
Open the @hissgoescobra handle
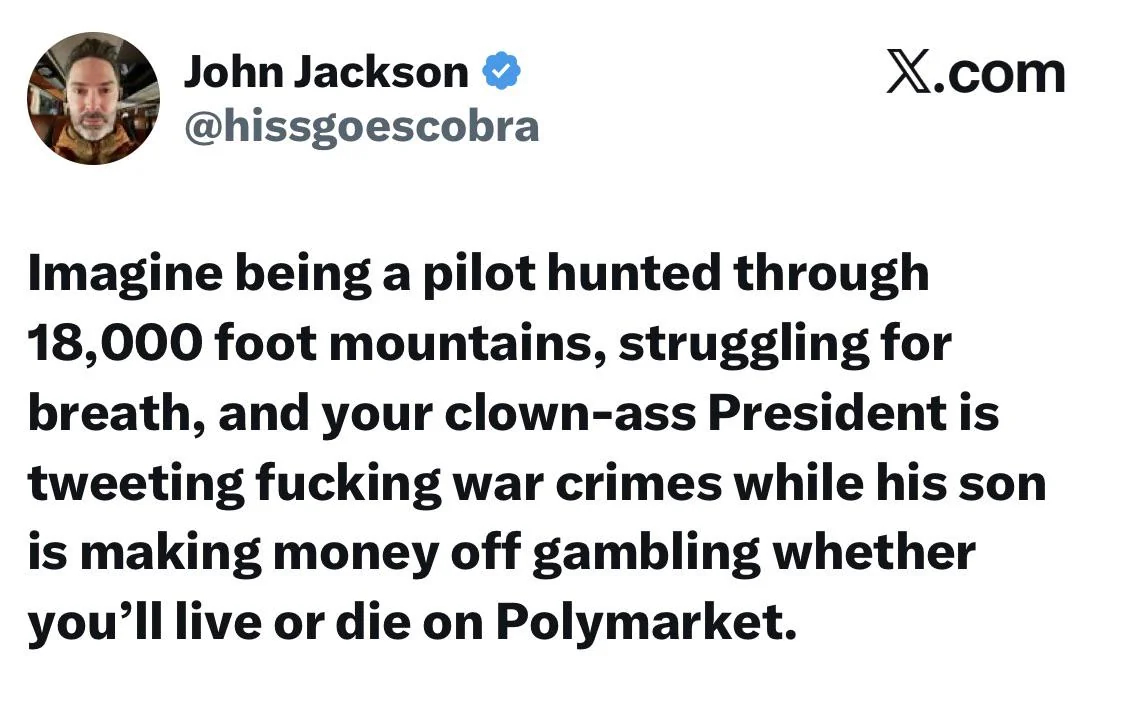click(361, 126)
